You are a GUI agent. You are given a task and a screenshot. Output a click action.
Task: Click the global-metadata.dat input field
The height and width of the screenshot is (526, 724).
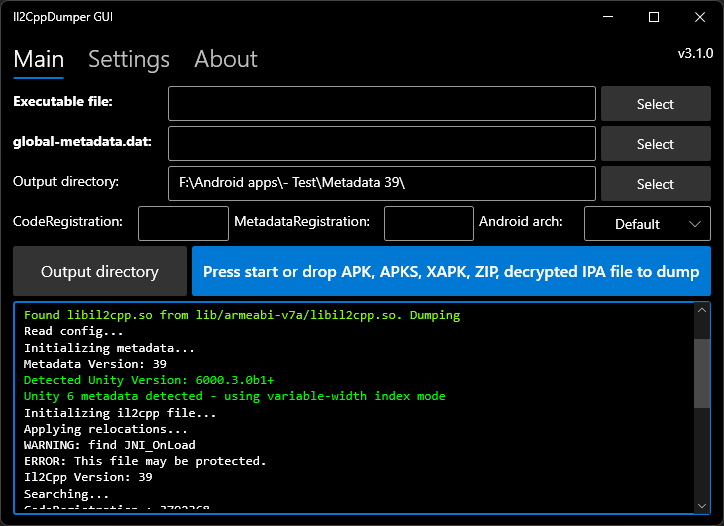click(382, 144)
